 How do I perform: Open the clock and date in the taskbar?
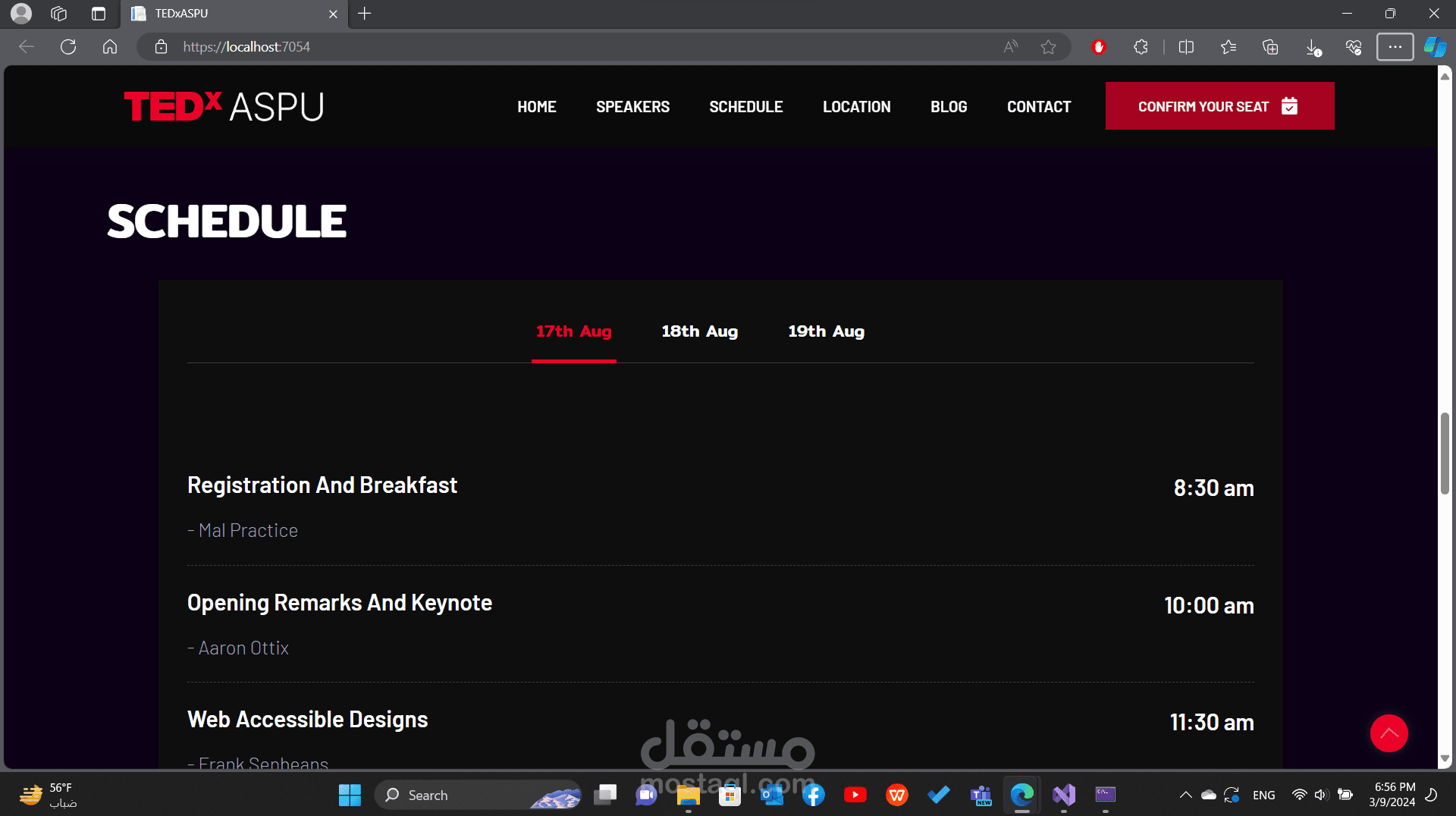[1392, 795]
